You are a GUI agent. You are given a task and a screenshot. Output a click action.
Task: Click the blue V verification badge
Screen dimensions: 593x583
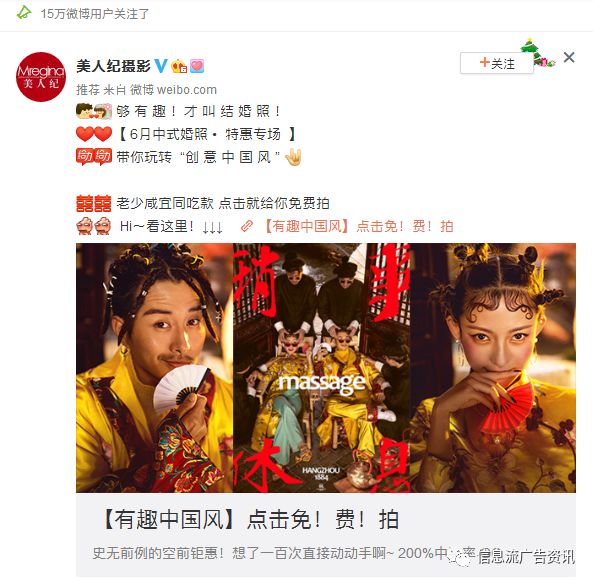click(161, 66)
